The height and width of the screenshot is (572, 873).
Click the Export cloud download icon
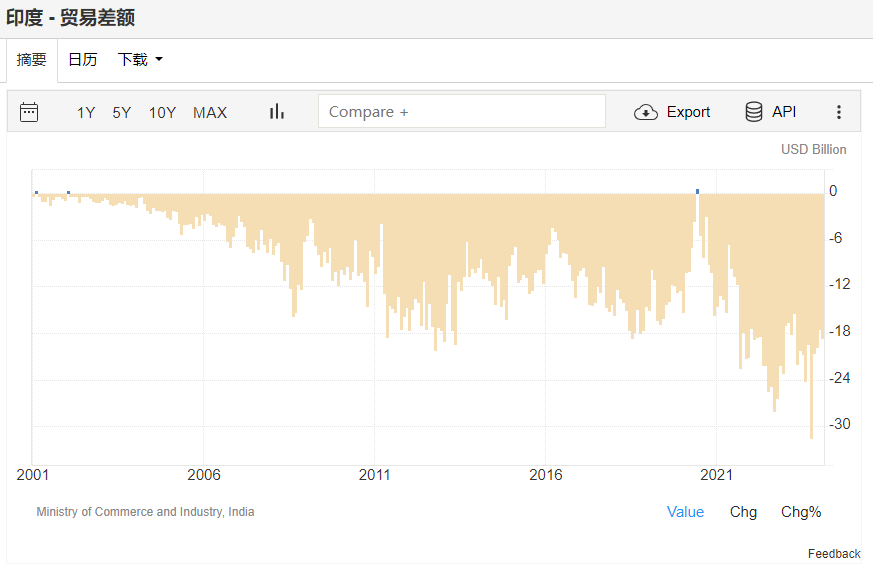[646, 112]
